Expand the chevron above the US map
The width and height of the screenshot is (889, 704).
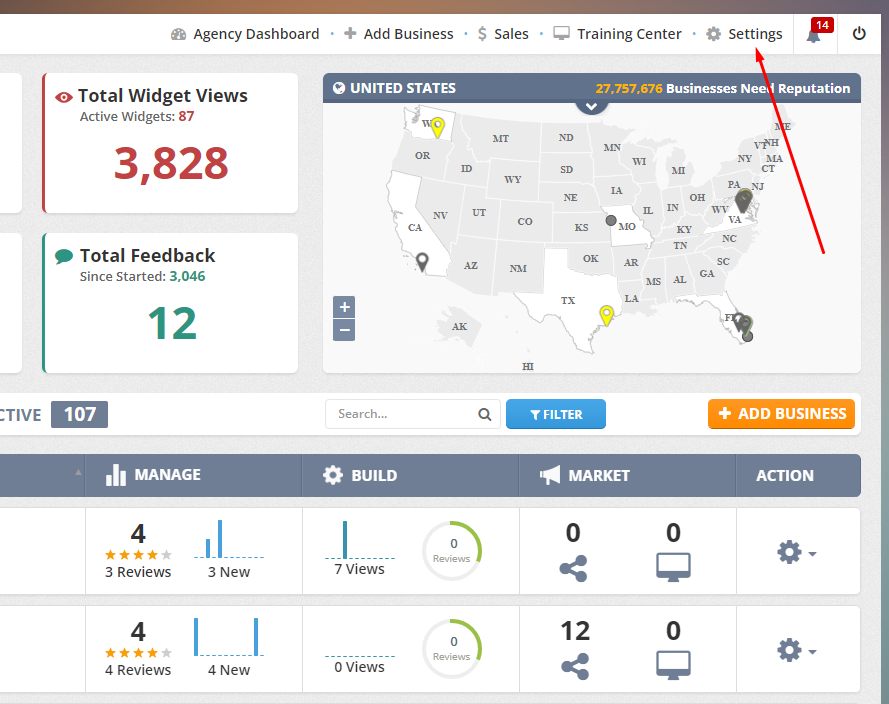click(591, 105)
